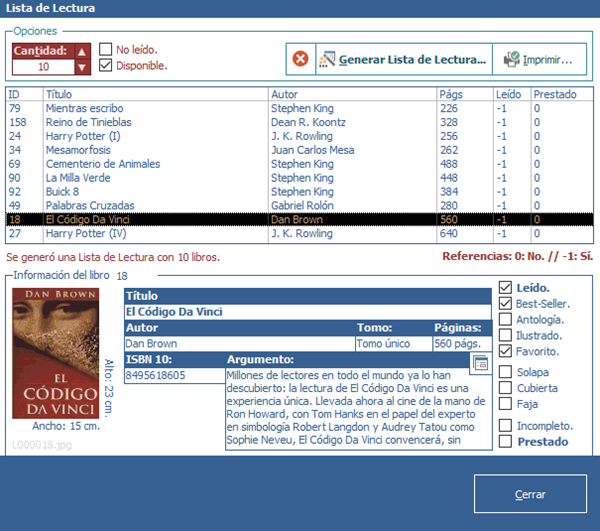Select the row La Milla Verde
The image size is (600, 531).
pyautogui.click(x=300, y=178)
